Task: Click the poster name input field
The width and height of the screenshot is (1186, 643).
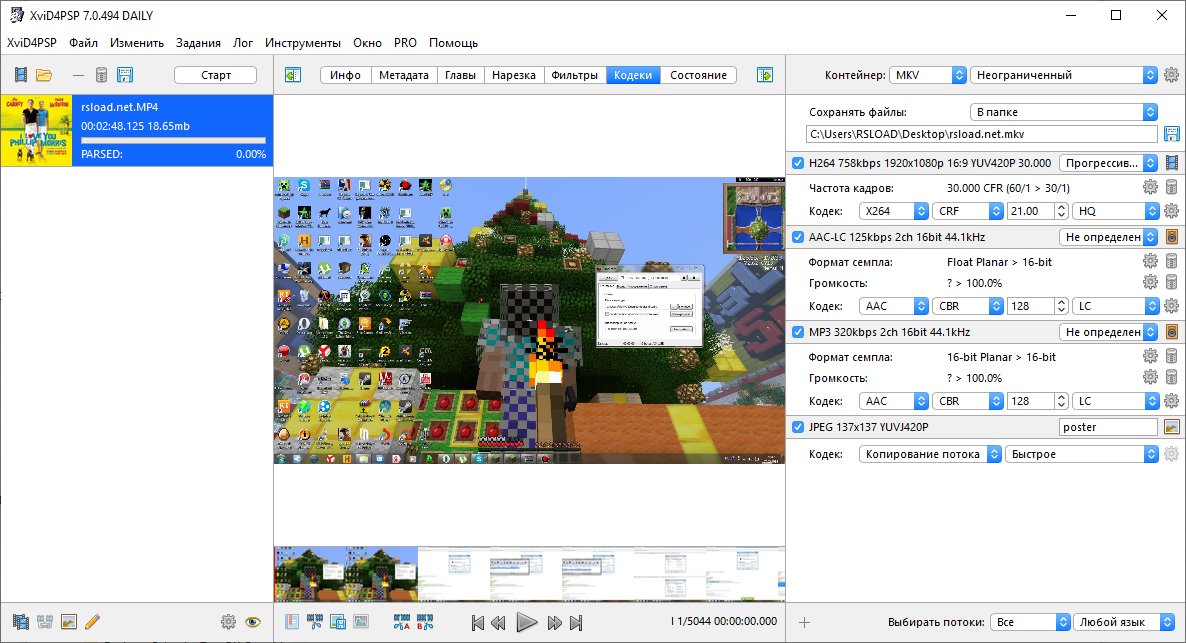Action: (x=1108, y=427)
